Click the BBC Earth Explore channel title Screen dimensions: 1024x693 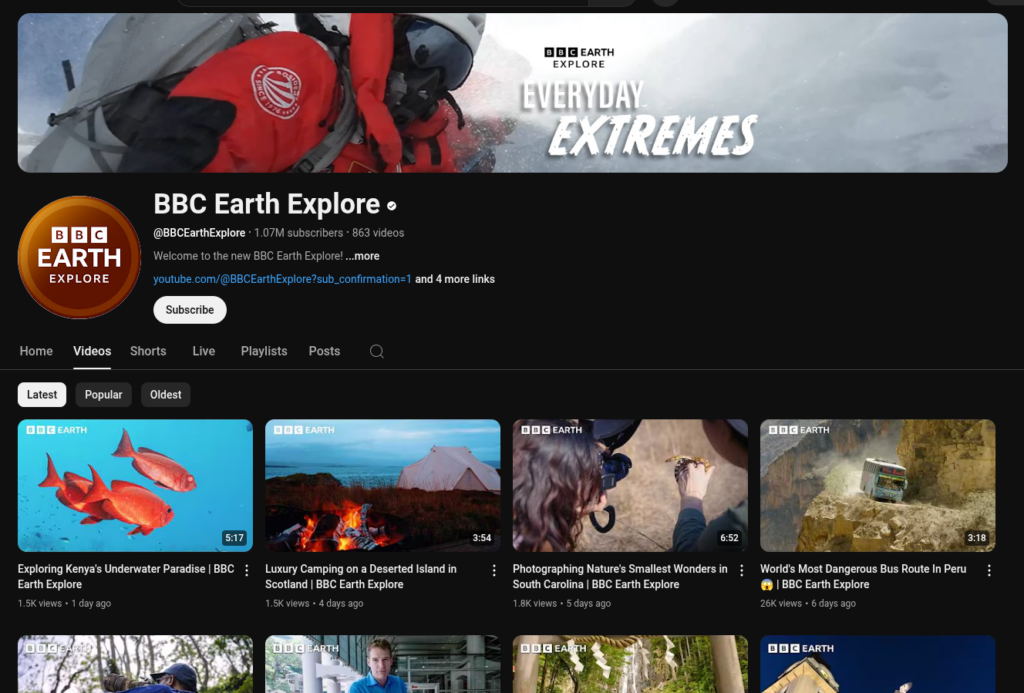point(266,204)
